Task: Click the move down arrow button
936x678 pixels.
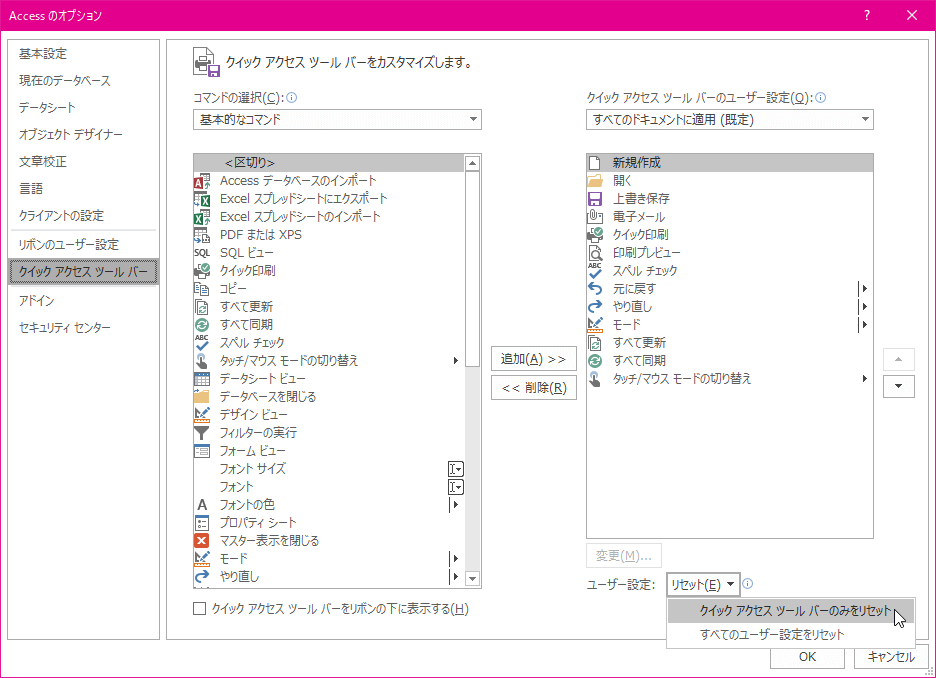Action: pyautogui.click(x=898, y=386)
